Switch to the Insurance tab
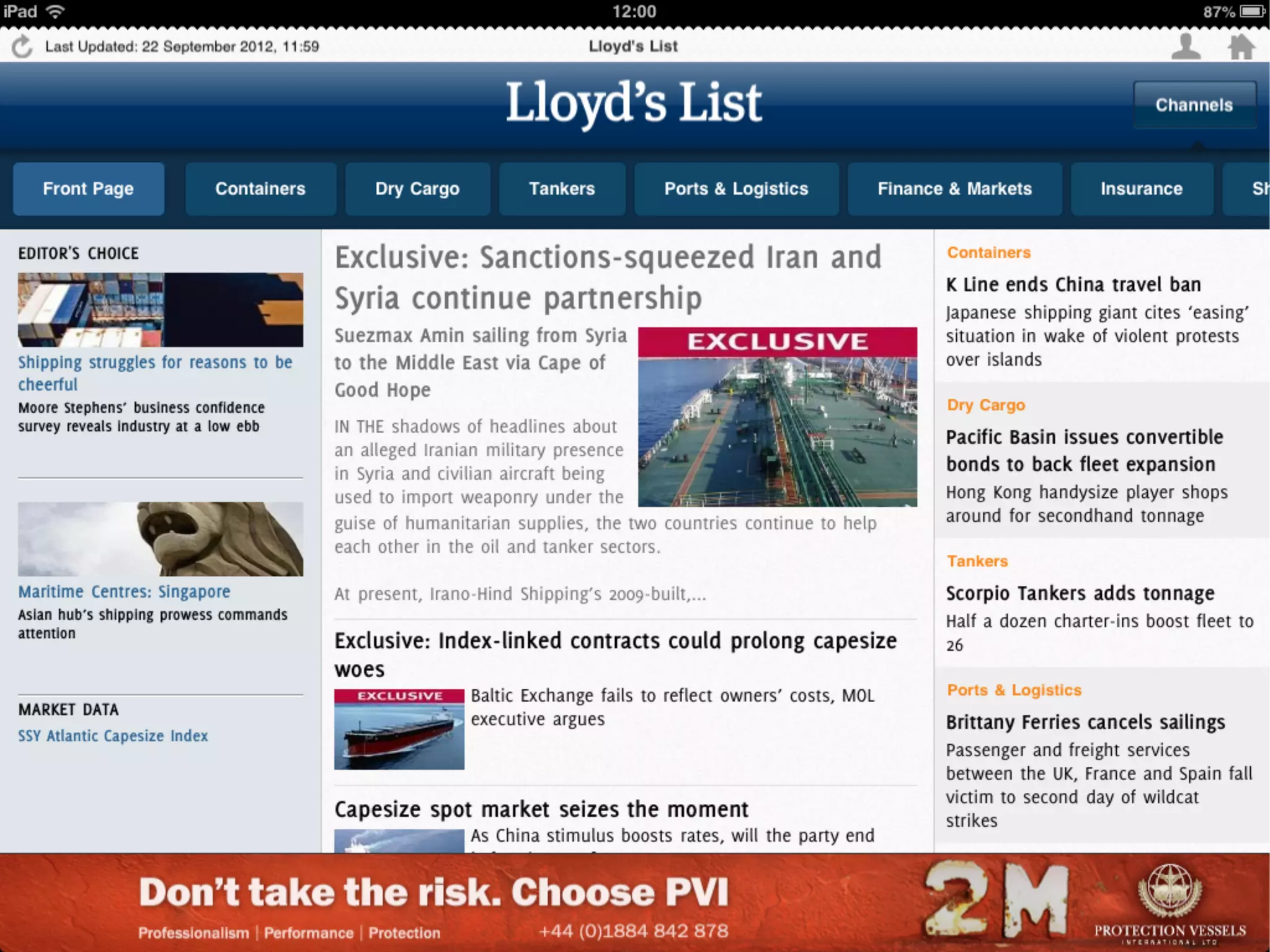Image resolution: width=1270 pixels, height=952 pixels. (1141, 188)
